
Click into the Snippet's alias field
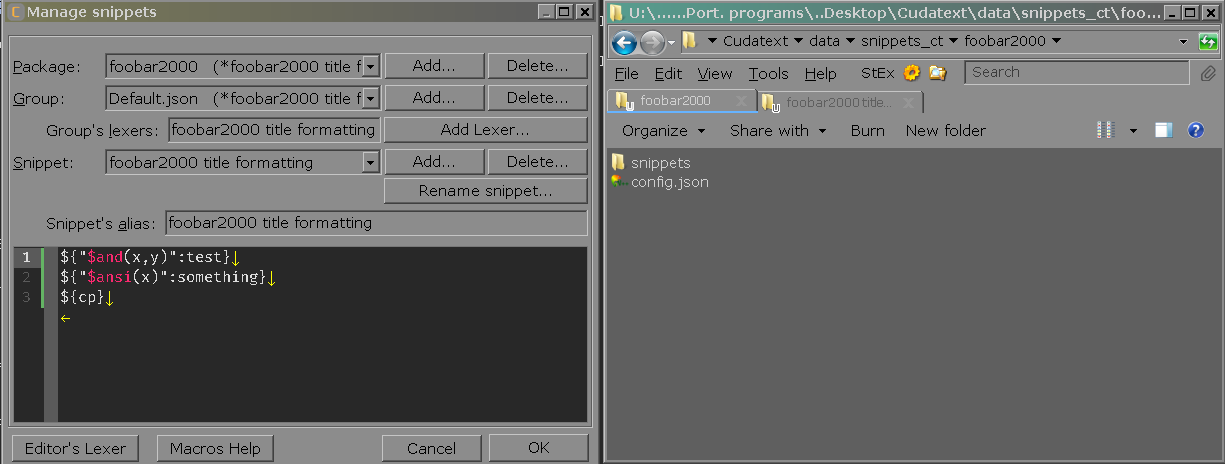click(376, 223)
